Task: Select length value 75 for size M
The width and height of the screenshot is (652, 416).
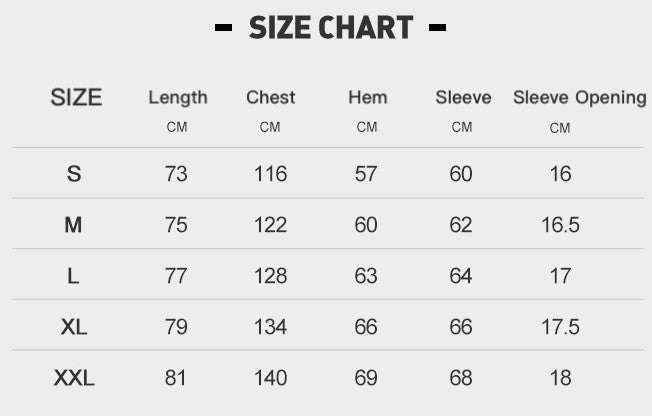Action: [x=176, y=225]
